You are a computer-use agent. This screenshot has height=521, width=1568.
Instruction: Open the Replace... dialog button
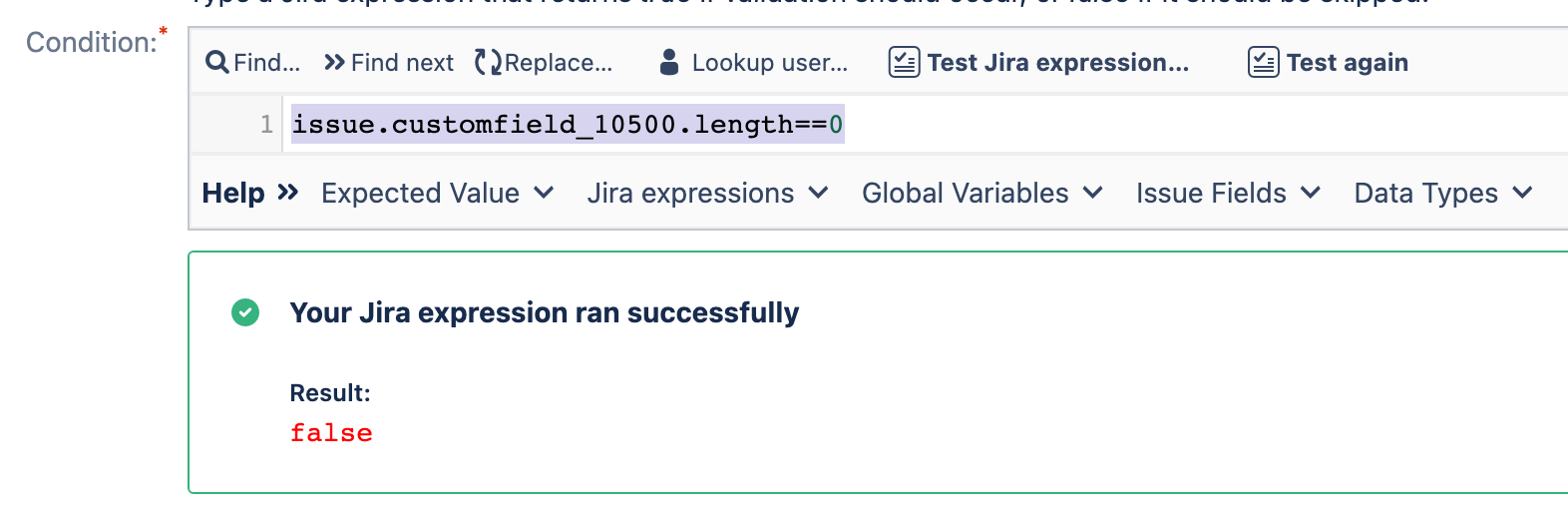(x=544, y=63)
